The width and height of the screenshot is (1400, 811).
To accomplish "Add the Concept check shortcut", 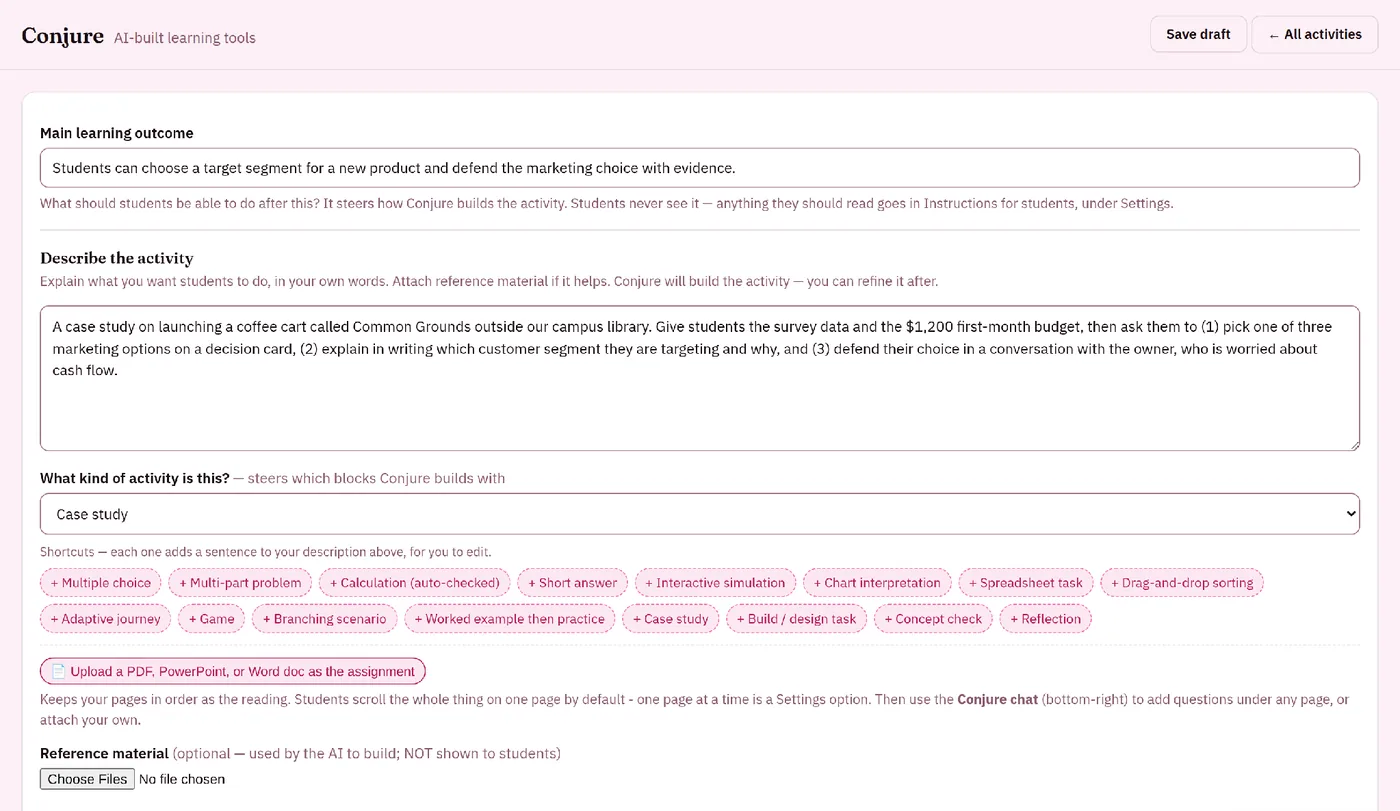I will click(x=934, y=619).
